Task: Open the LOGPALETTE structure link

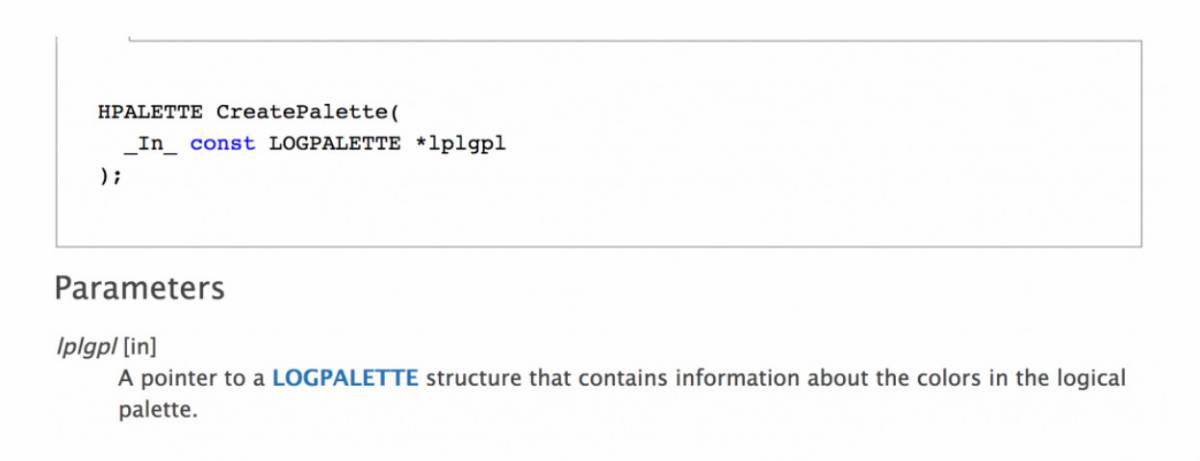Action: tap(345, 379)
